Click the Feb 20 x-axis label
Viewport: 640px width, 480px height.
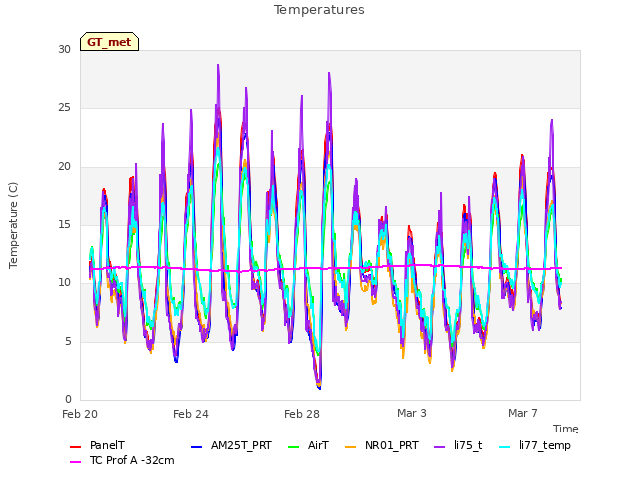tap(80, 414)
